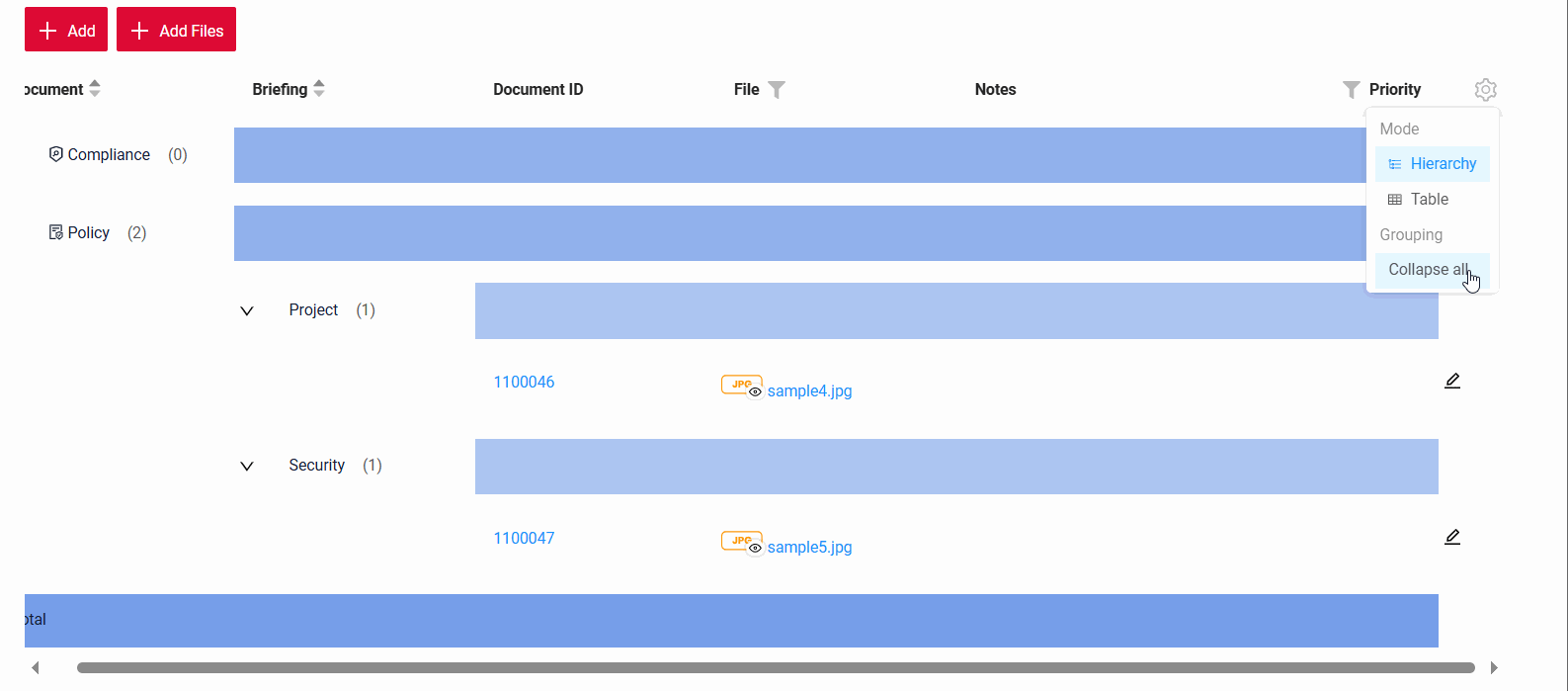Preview the sample5.jpg JPG file icon
Screen dimensions: 1568x691
tap(741, 542)
